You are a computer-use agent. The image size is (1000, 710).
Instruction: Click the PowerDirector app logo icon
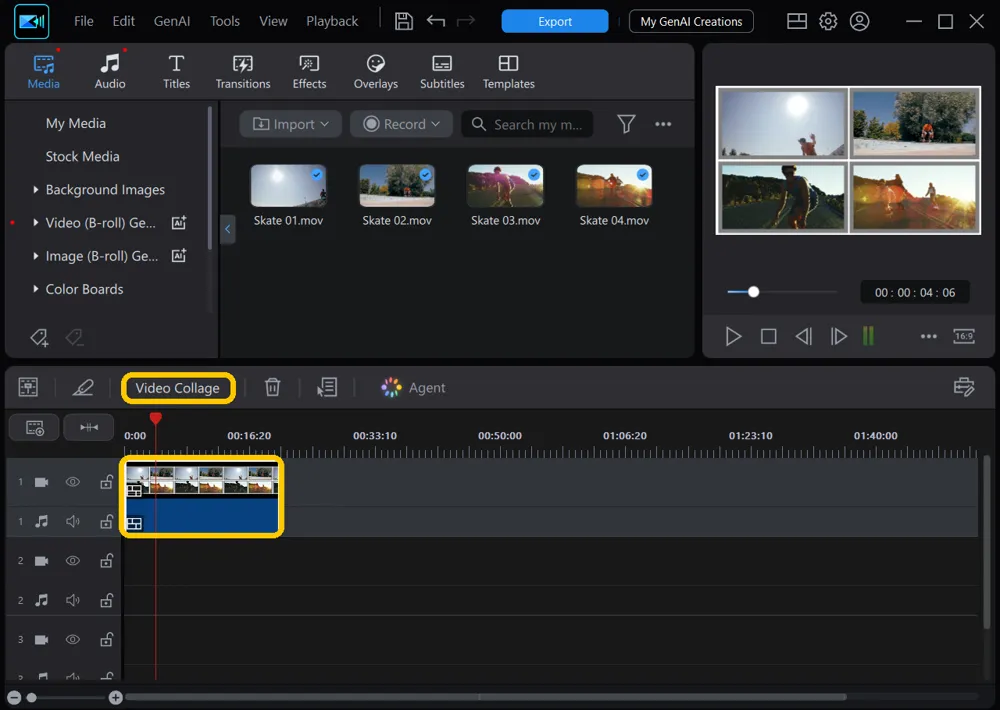[31, 21]
